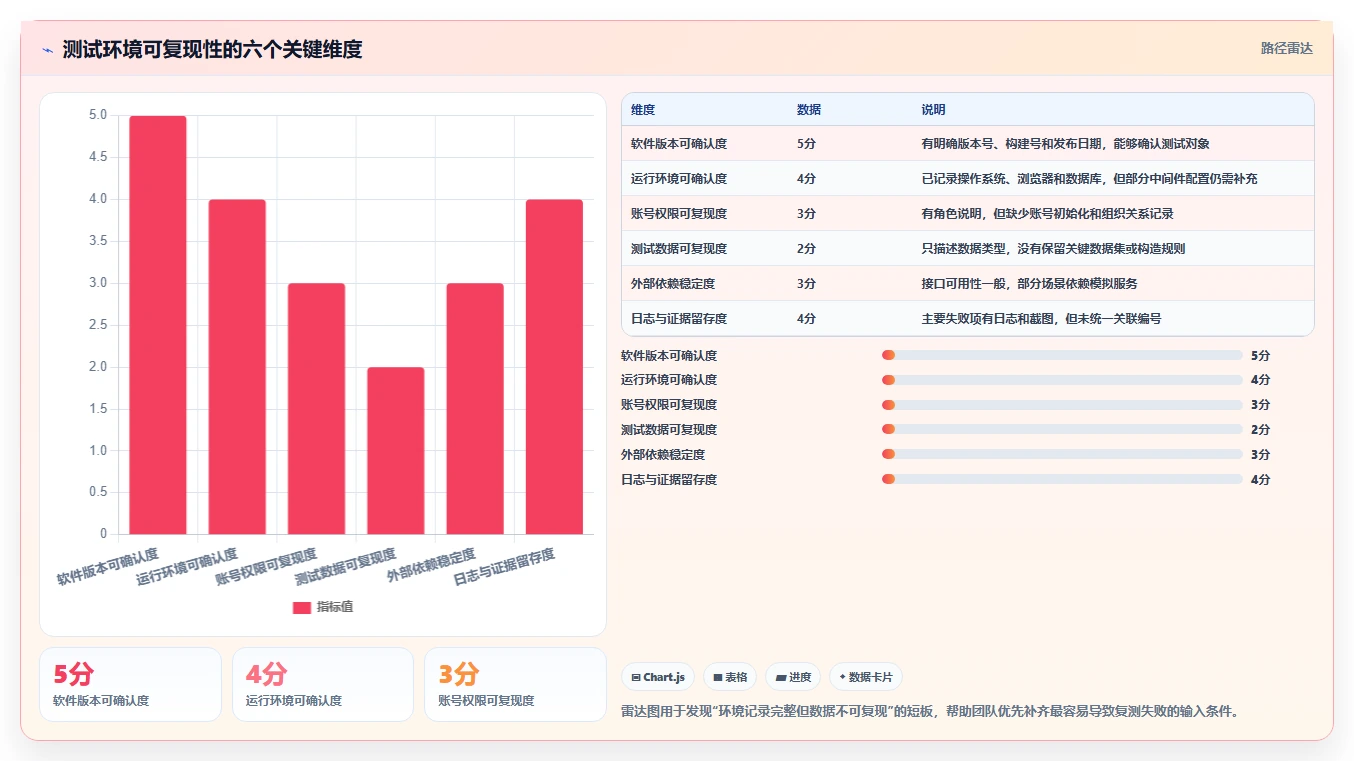Viewport: 1354px width, 761px height.
Task: Click the lightning icon beside the page title
Action: tap(47, 50)
